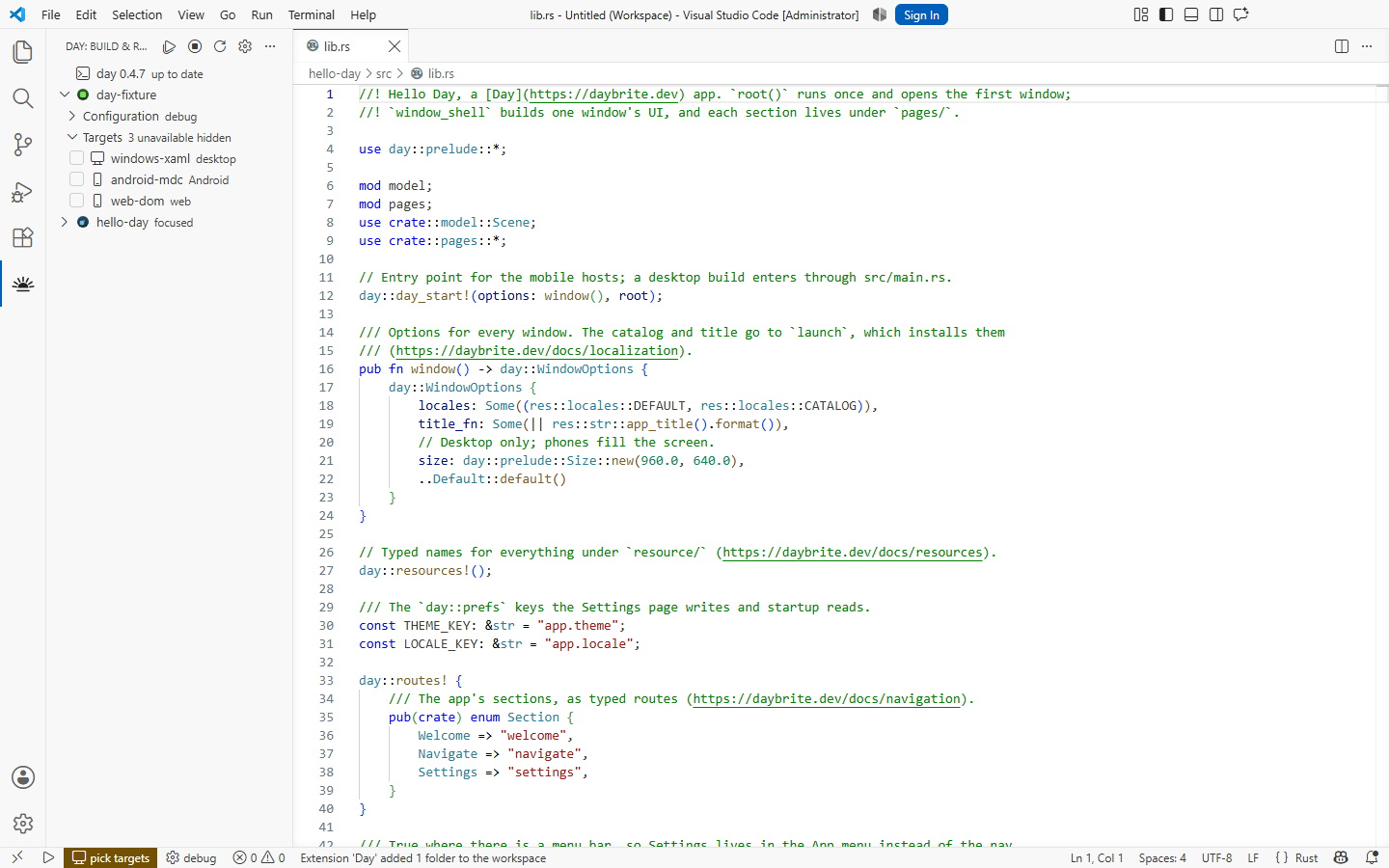Open the Run and Debug view

[23, 191]
